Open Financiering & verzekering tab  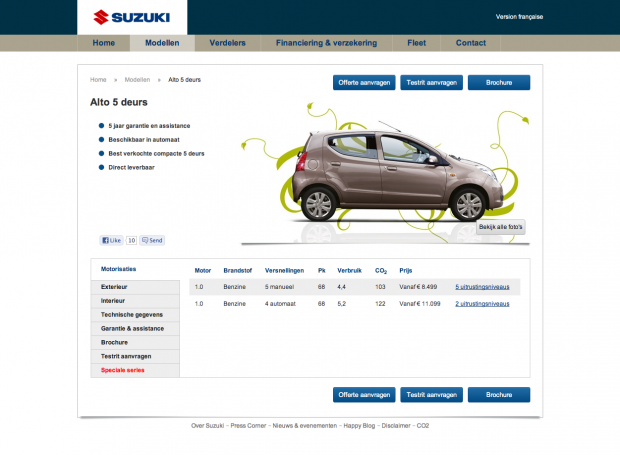326,43
